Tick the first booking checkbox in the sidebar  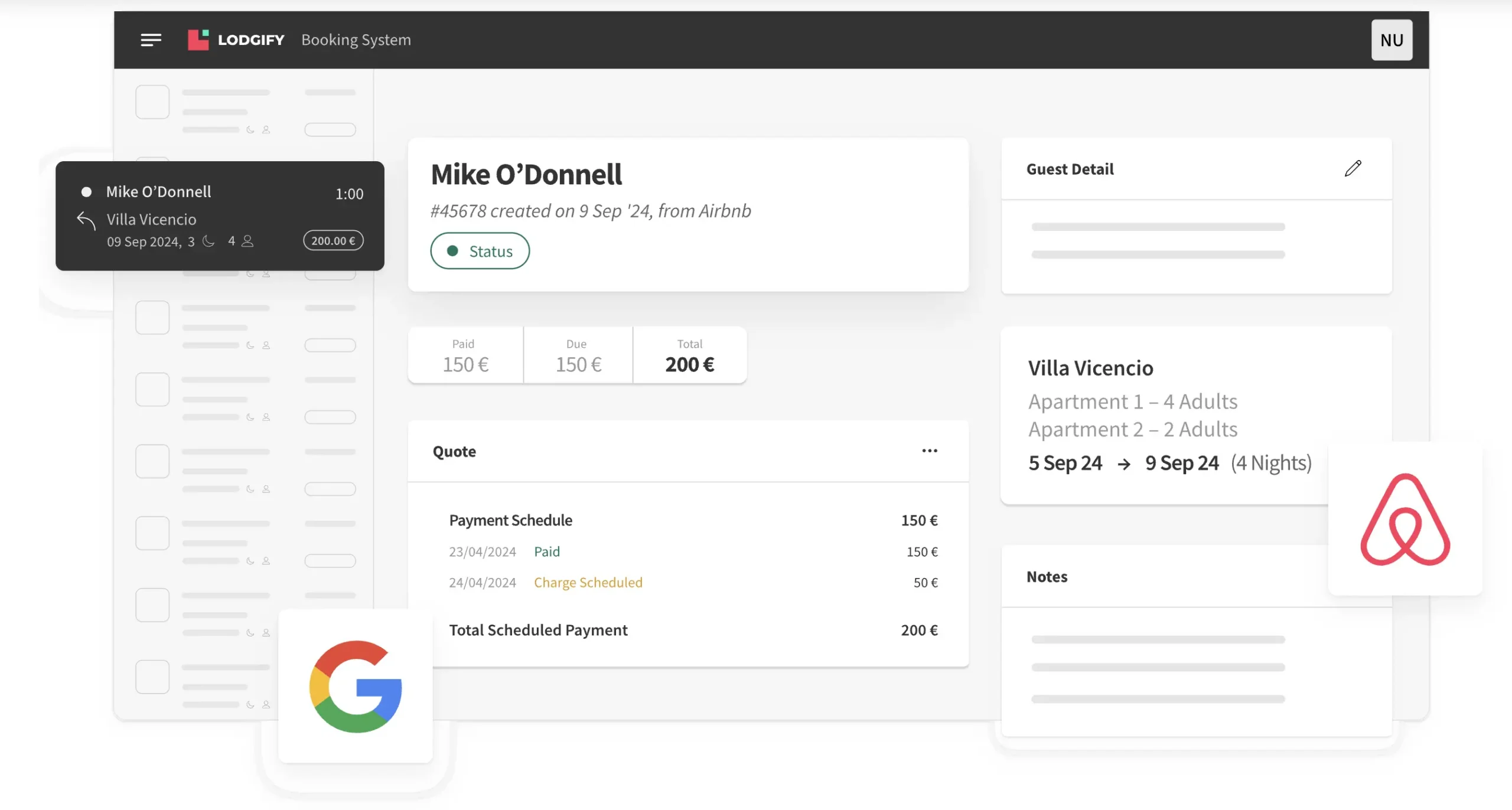152,101
